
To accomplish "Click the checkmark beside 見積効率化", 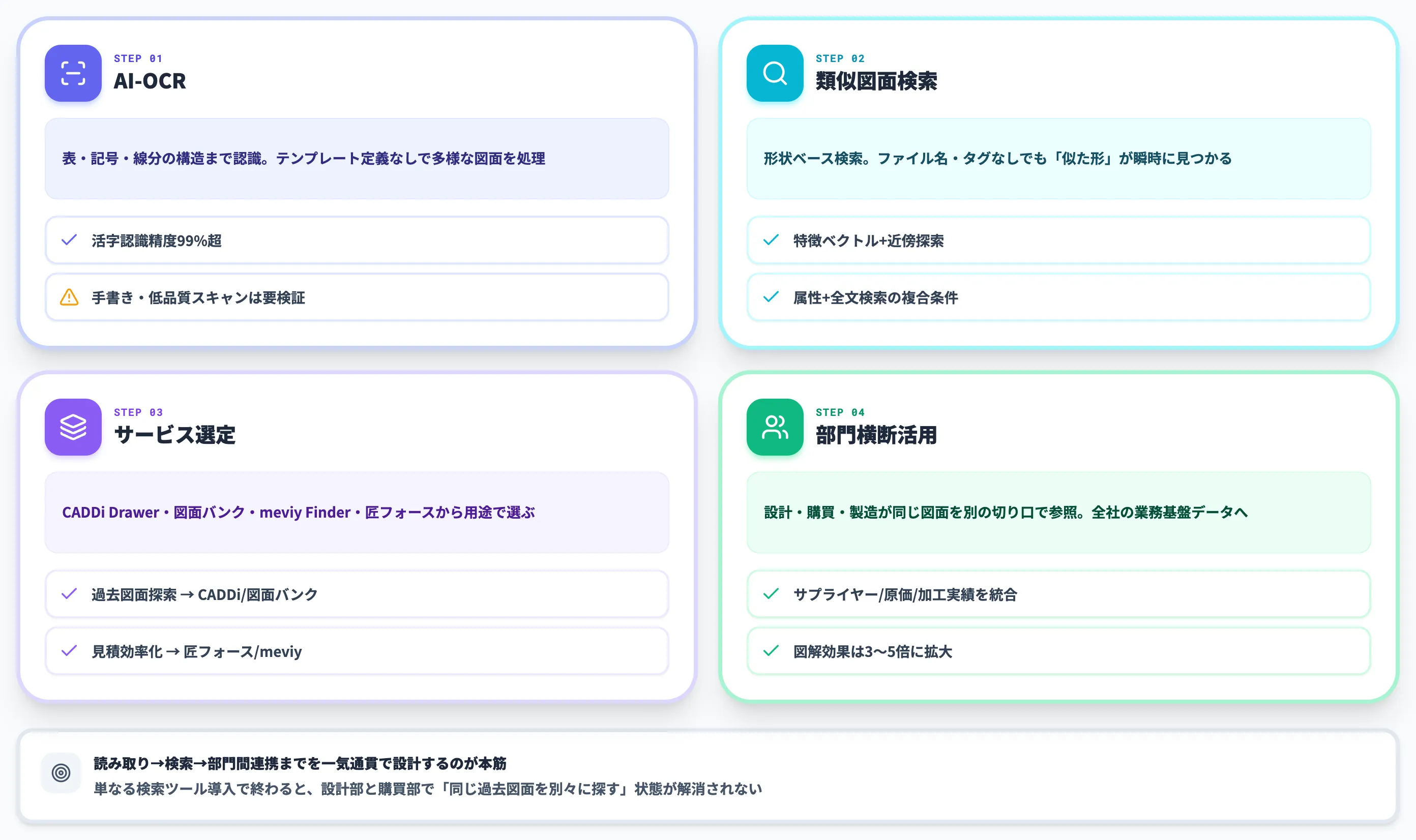I will 69,651.
